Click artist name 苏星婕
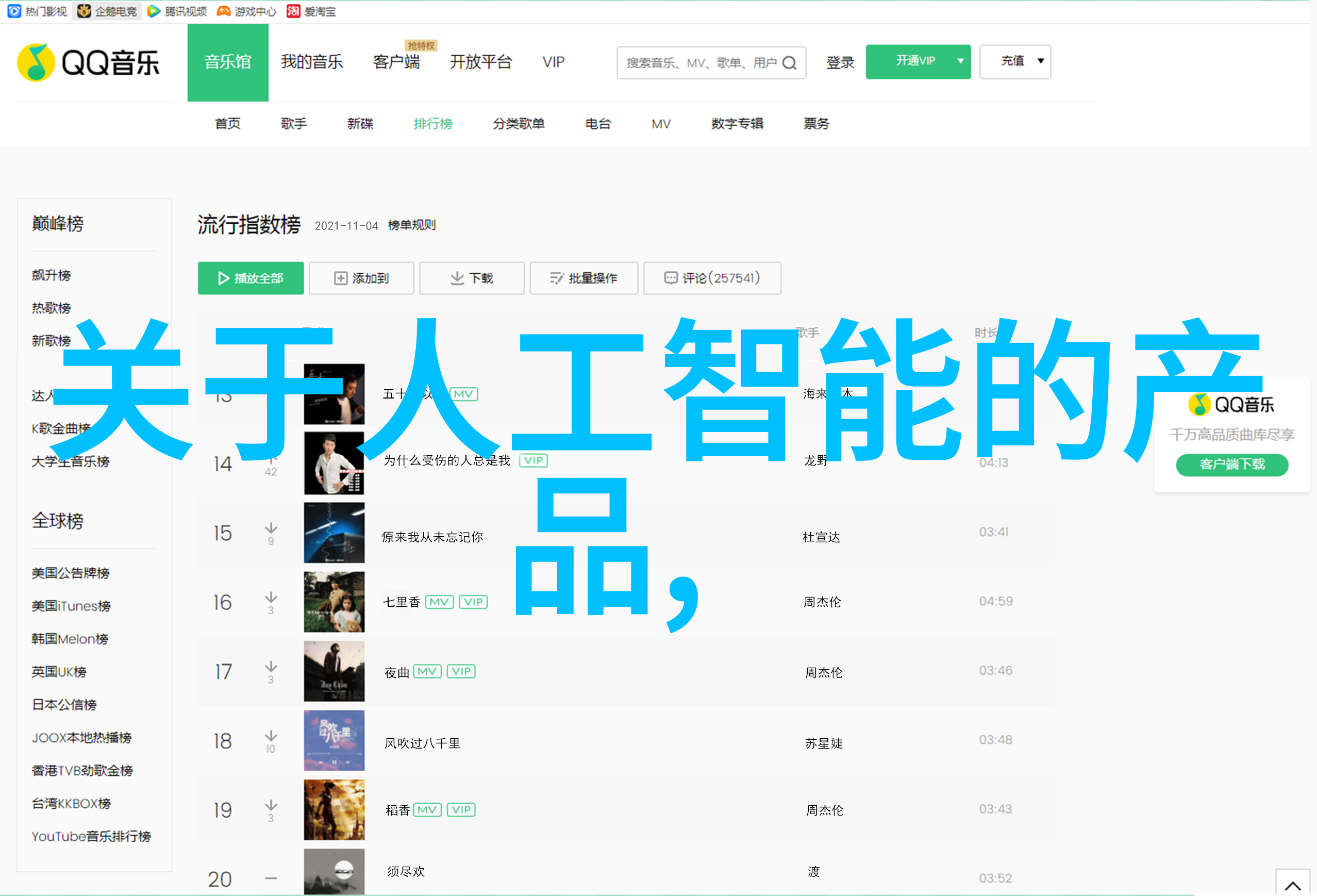The image size is (1317, 896). click(x=824, y=743)
